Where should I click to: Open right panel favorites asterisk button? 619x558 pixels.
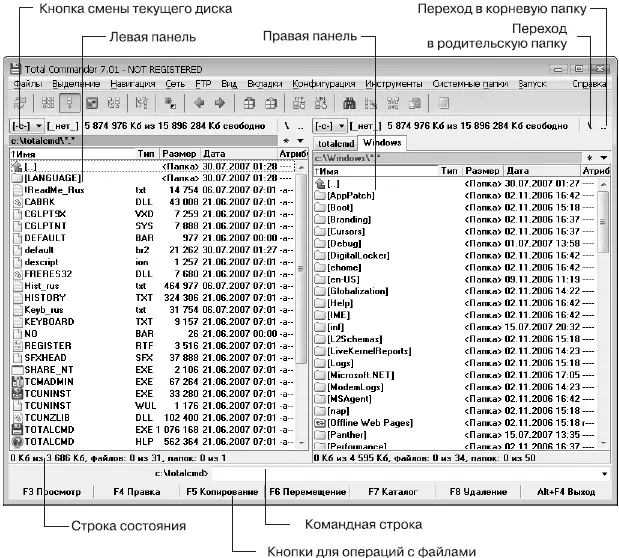tap(589, 158)
